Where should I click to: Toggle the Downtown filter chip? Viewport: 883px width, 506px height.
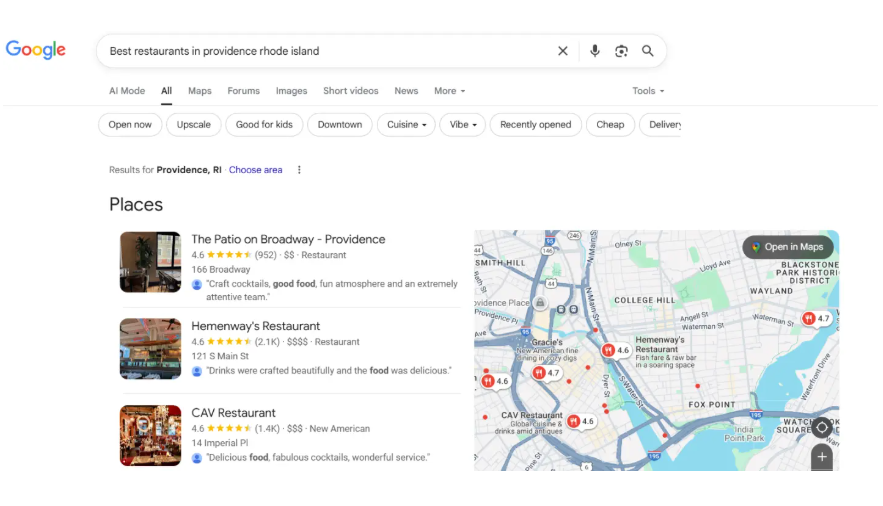(x=340, y=125)
